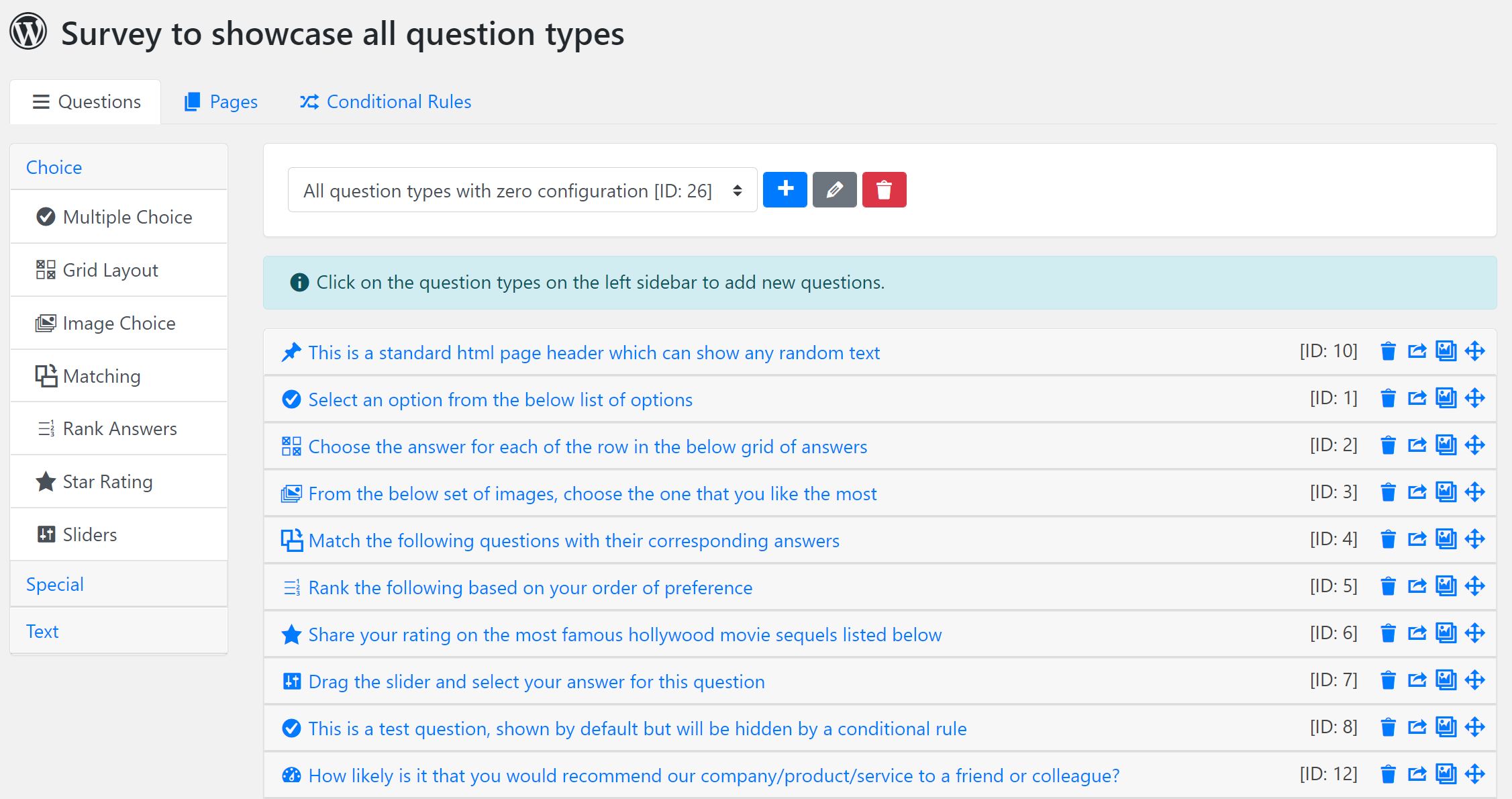Open the 'Rank the following' question
The width and height of the screenshot is (1512, 799).
pyautogui.click(x=530, y=587)
